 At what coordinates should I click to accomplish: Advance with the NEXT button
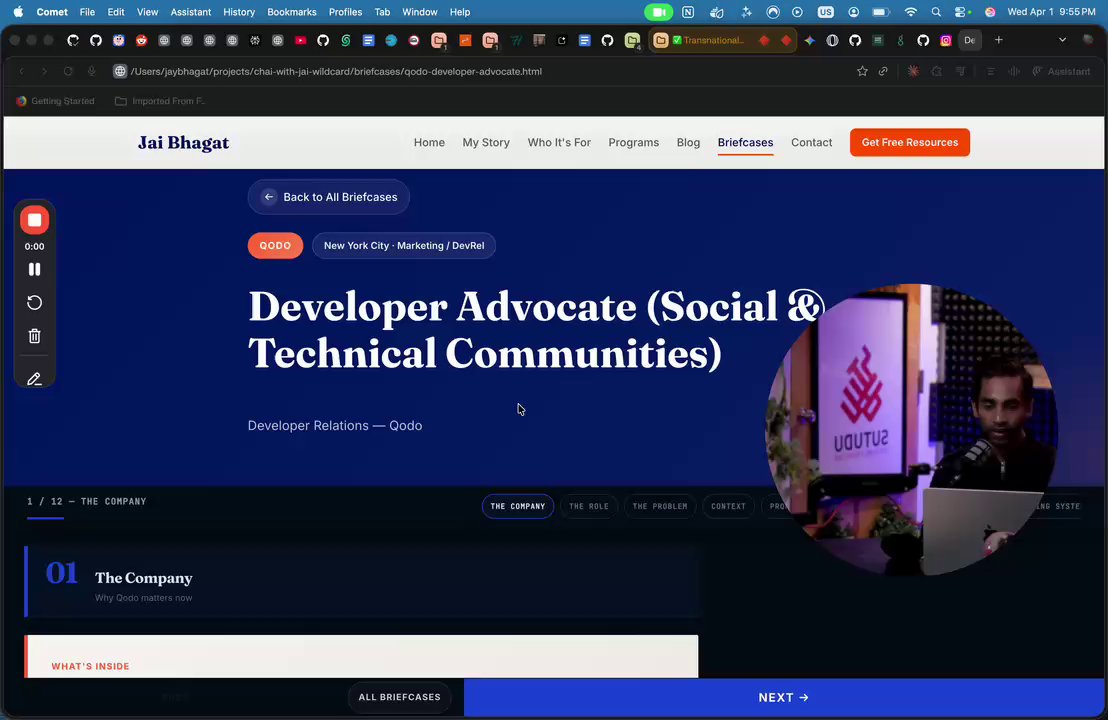coord(783,697)
